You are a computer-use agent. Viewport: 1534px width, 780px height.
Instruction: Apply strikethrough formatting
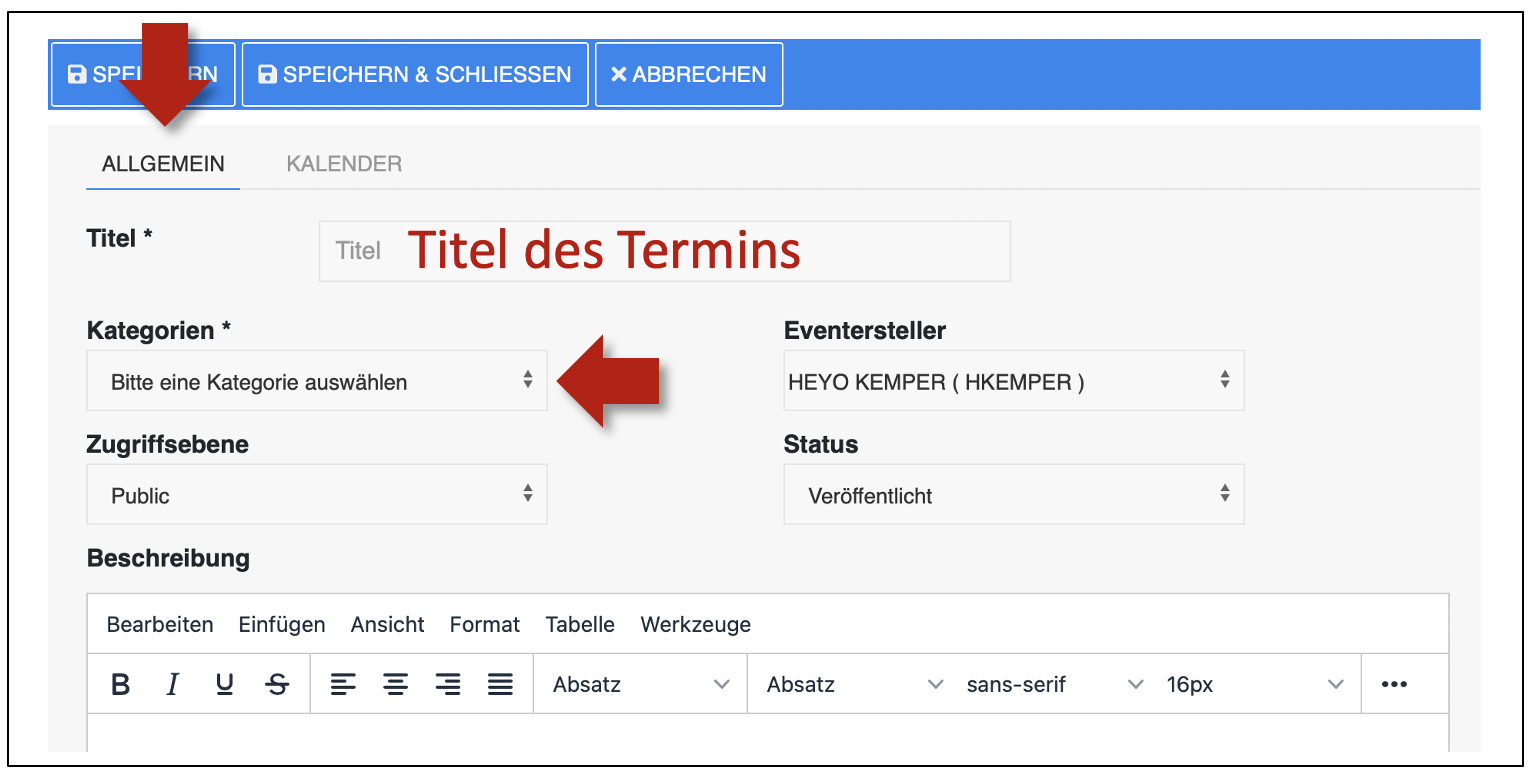point(278,685)
